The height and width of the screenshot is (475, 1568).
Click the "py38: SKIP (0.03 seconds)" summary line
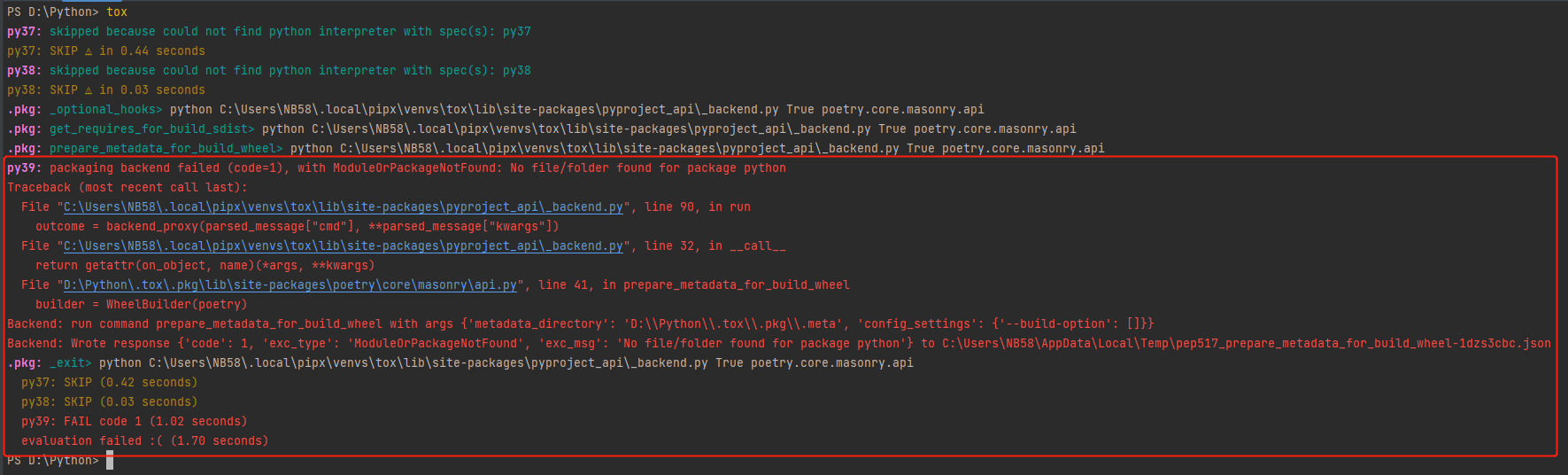click(109, 402)
